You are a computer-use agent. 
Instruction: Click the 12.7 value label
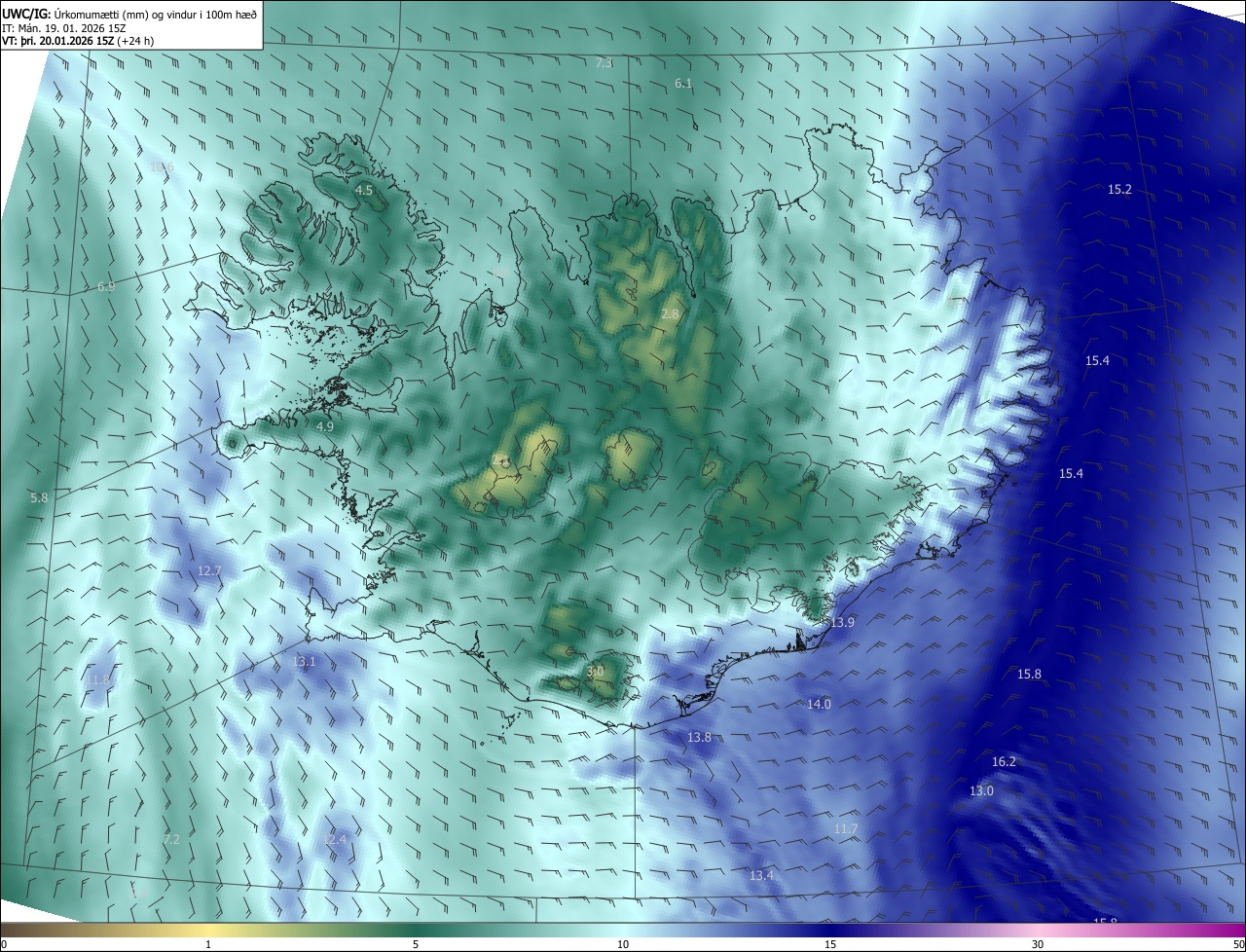pyautogui.click(x=209, y=570)
